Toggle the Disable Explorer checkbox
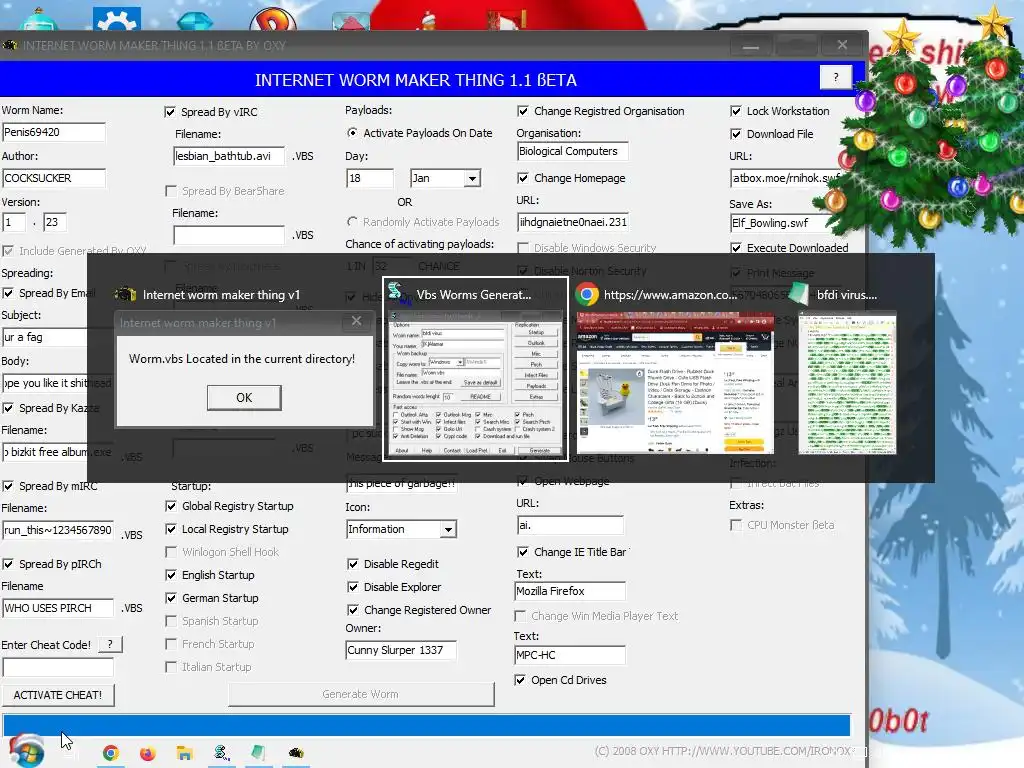The height and width of the screenshot is (768, 1024). pyautogui.click(x=353, y=587)
